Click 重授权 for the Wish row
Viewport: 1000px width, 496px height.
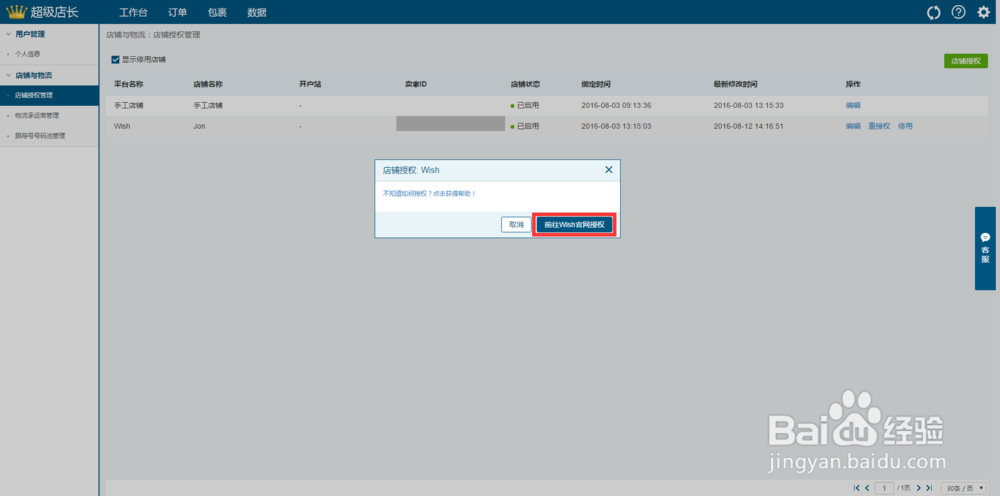[879, 126]
